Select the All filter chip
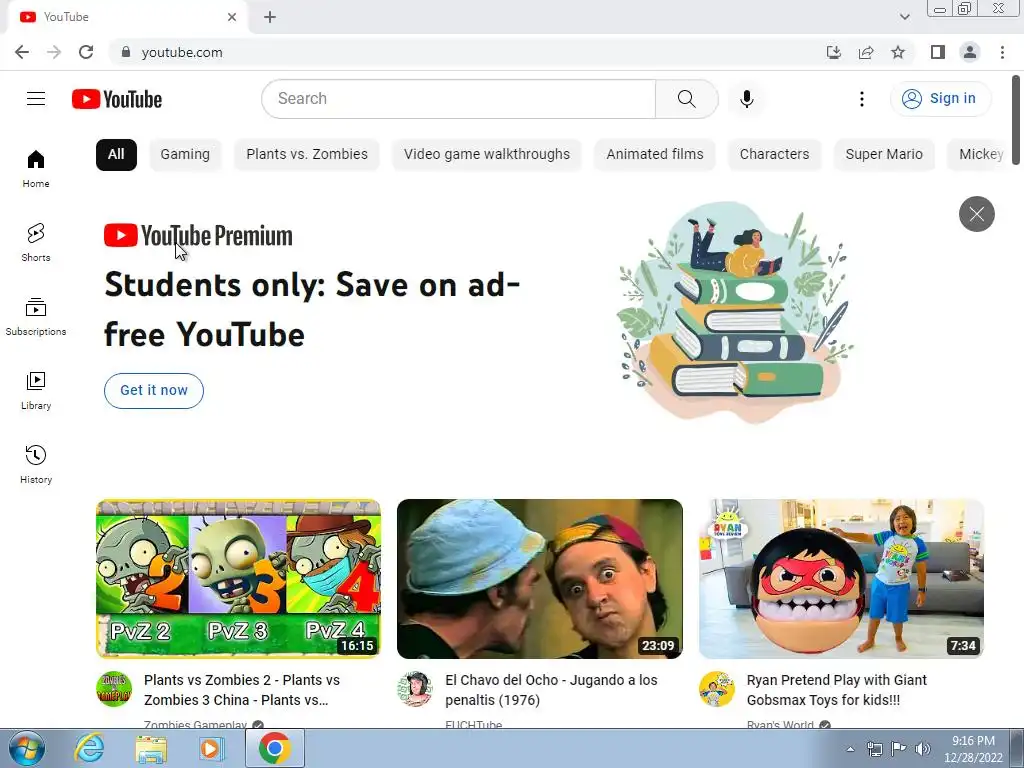 click(116, 155)
